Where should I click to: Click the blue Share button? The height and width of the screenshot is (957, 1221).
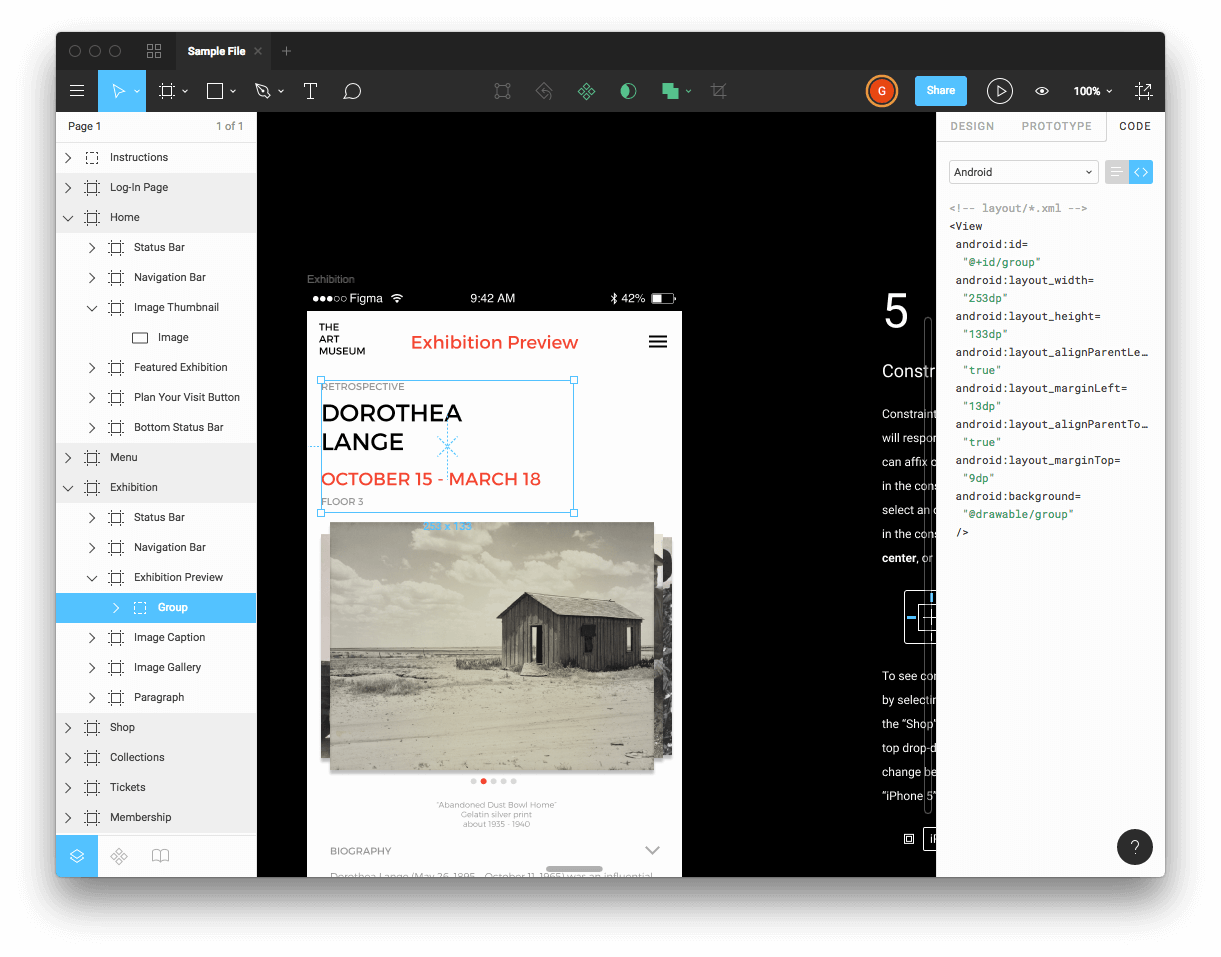[x=940, y=90]
